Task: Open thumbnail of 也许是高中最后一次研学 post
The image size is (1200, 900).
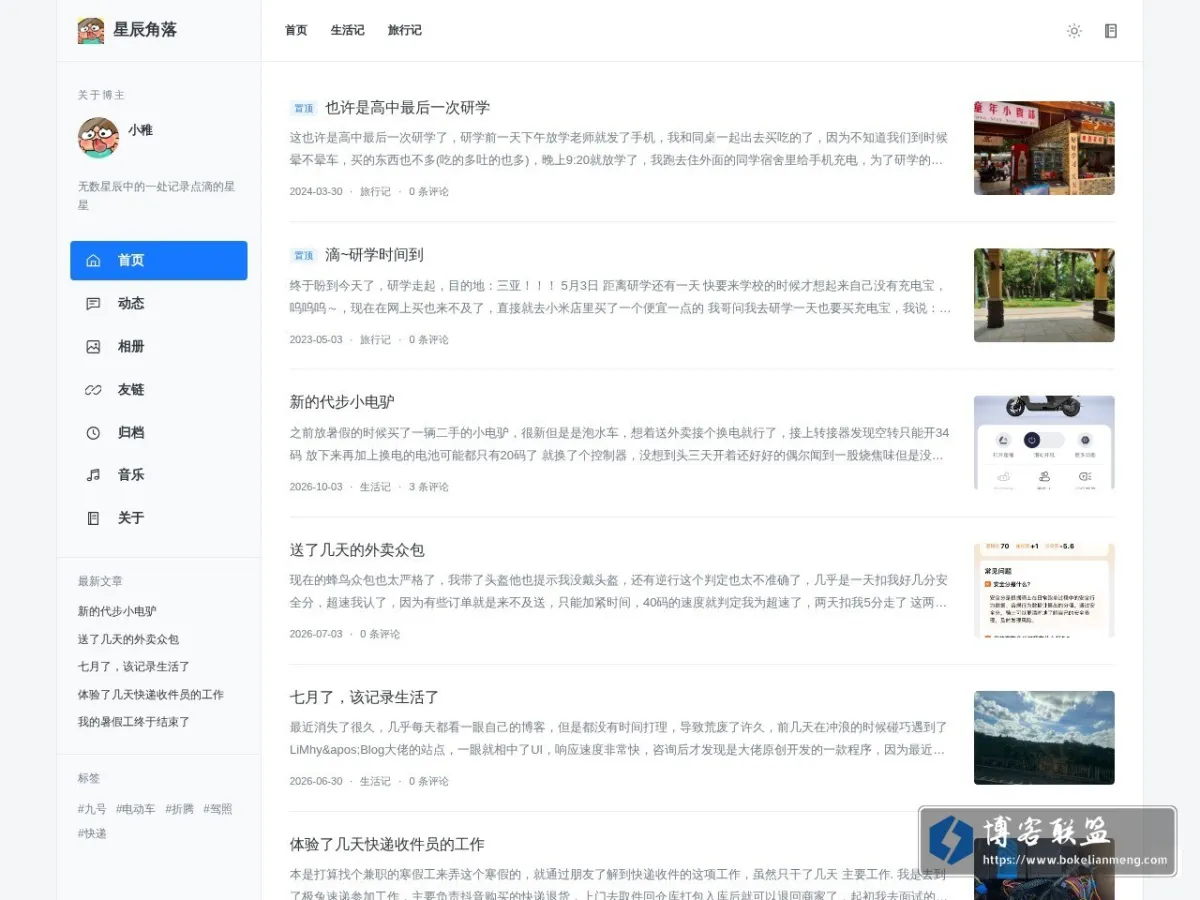Action: click(1044, 148)
